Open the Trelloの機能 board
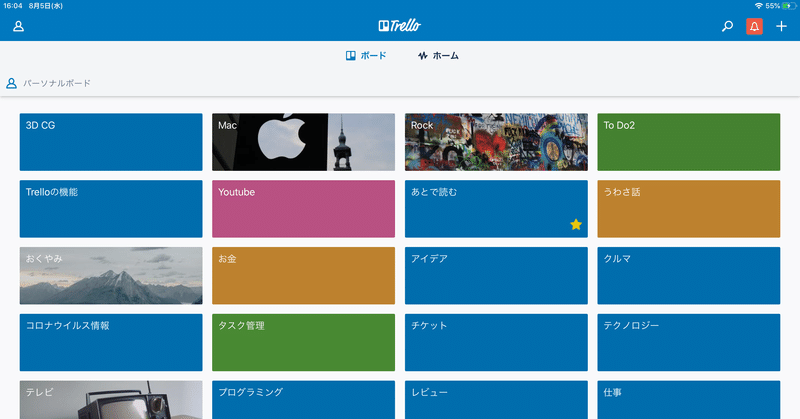The image size is (800, 419). tap(111, 209)
